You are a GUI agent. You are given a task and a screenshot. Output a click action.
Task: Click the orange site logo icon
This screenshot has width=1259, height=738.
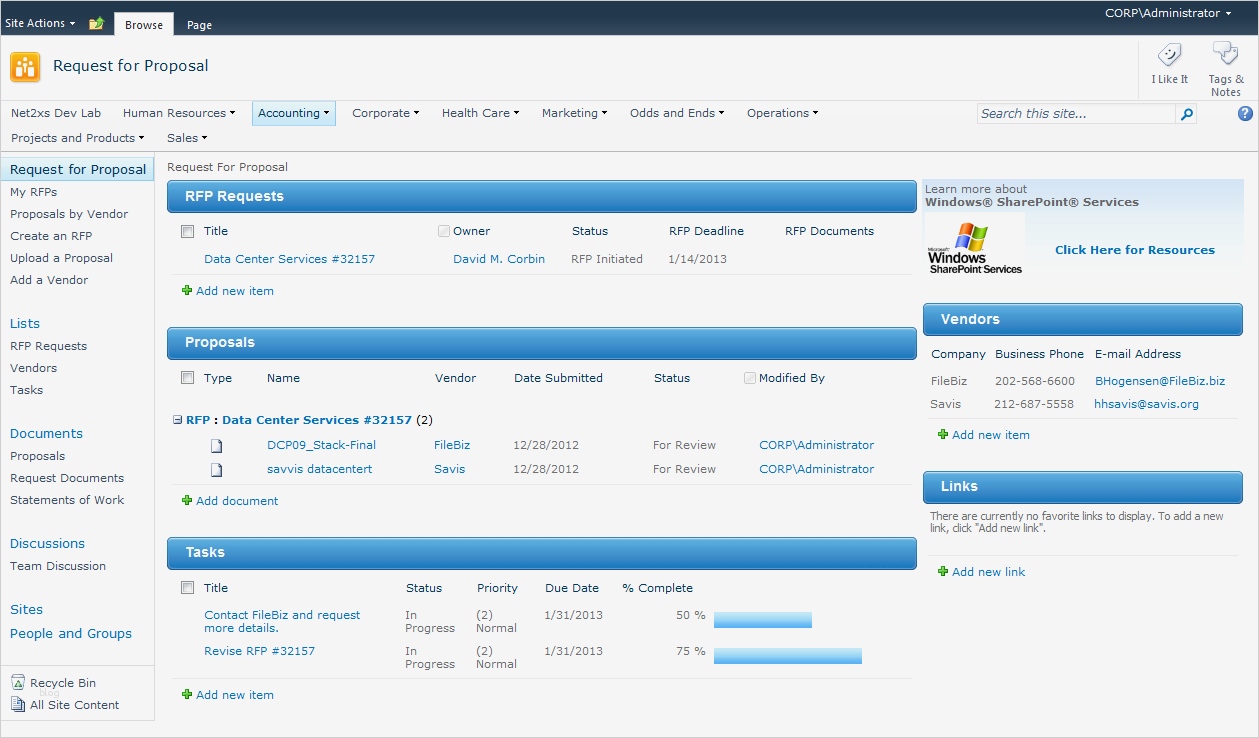point(25,67)
